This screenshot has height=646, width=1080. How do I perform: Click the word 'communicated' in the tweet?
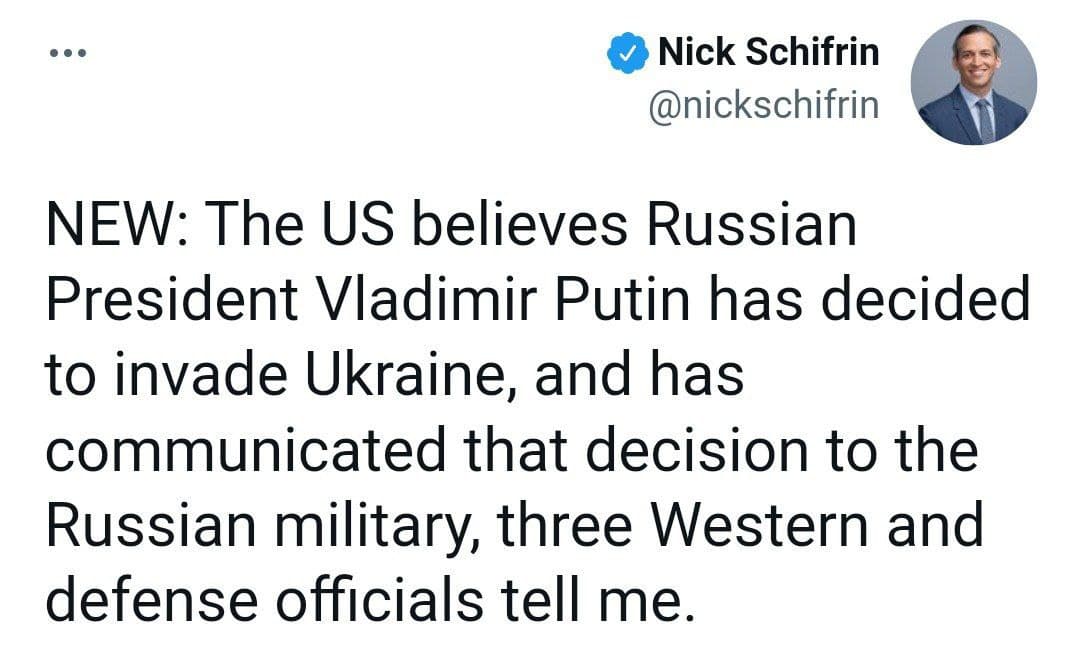(246, 450)
